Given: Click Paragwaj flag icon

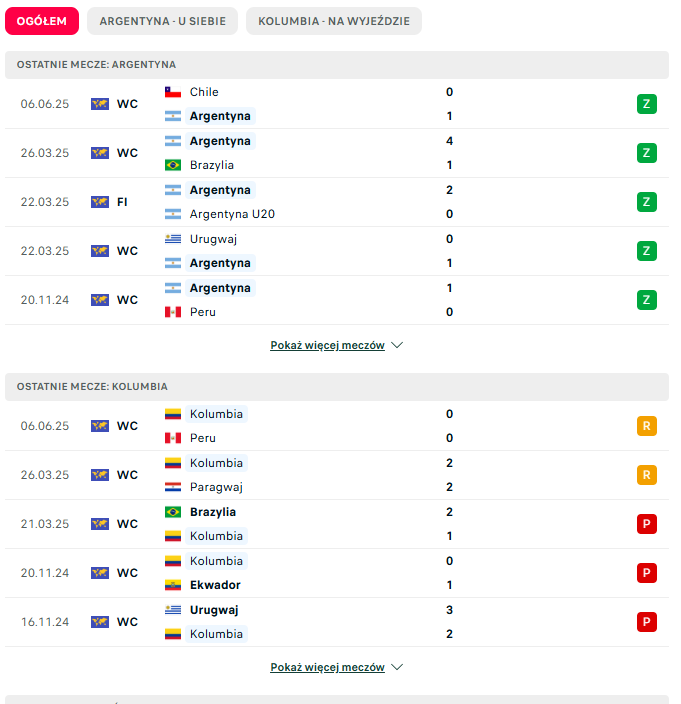Looking at the screenshot, I should [x=173, y=487].
